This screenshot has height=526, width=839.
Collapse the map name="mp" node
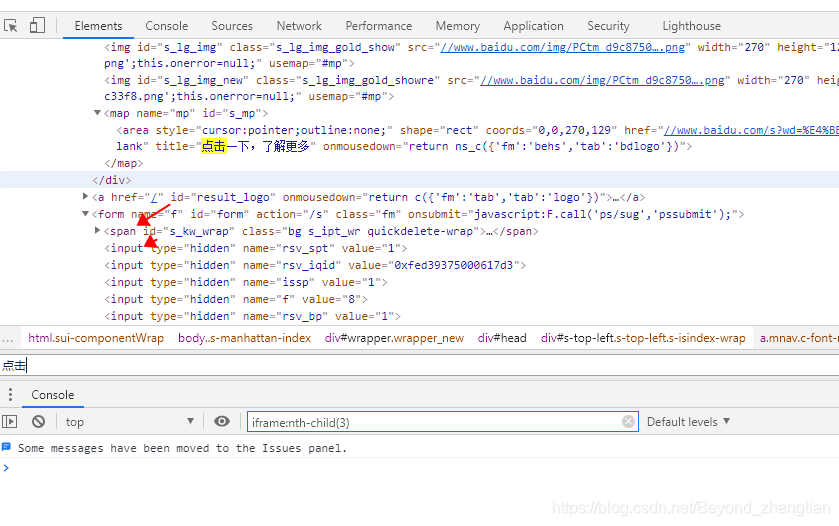(x=97, y=113)
